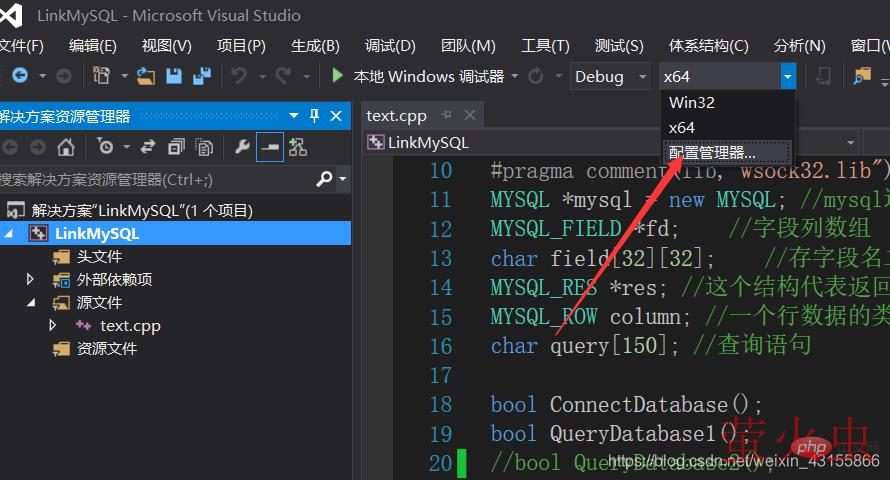Switch to the text.cpp editor tab
This screenshot has width=890, height=480.
(x=396, y=115)
